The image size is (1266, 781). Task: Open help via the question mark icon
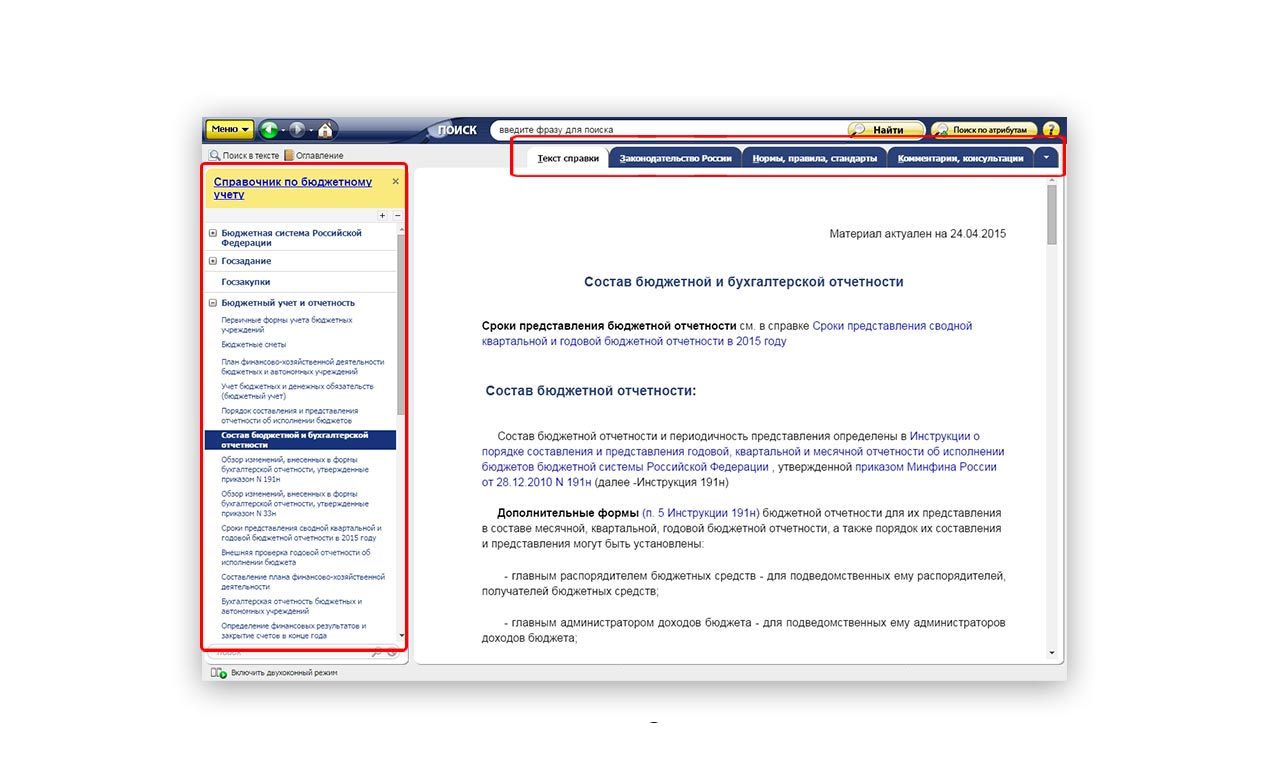[1050, 129]
